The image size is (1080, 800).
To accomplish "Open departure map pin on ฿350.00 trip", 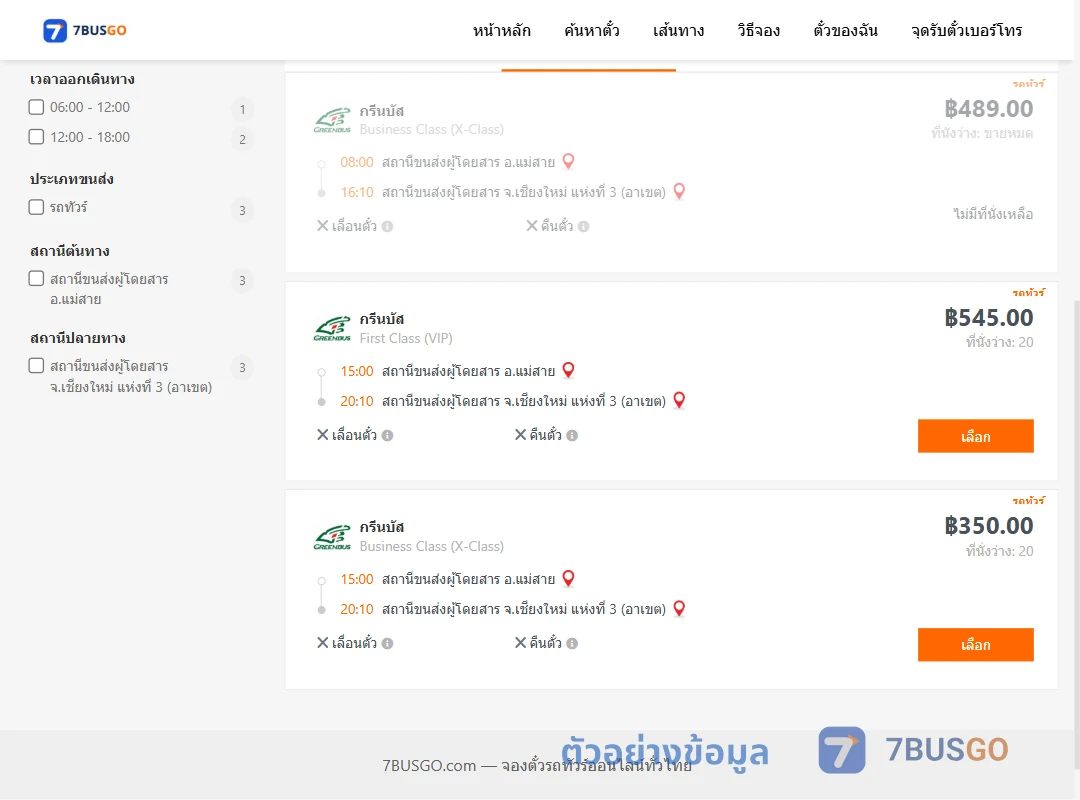I will 568,578.
